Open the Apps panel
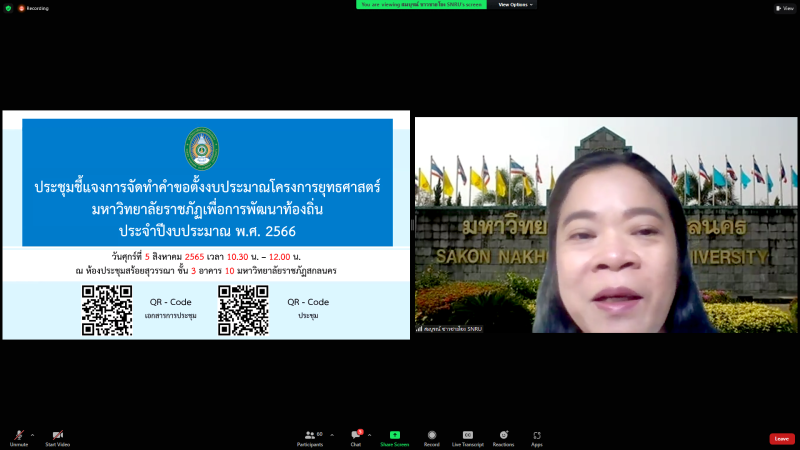 (x=537, y=436)
